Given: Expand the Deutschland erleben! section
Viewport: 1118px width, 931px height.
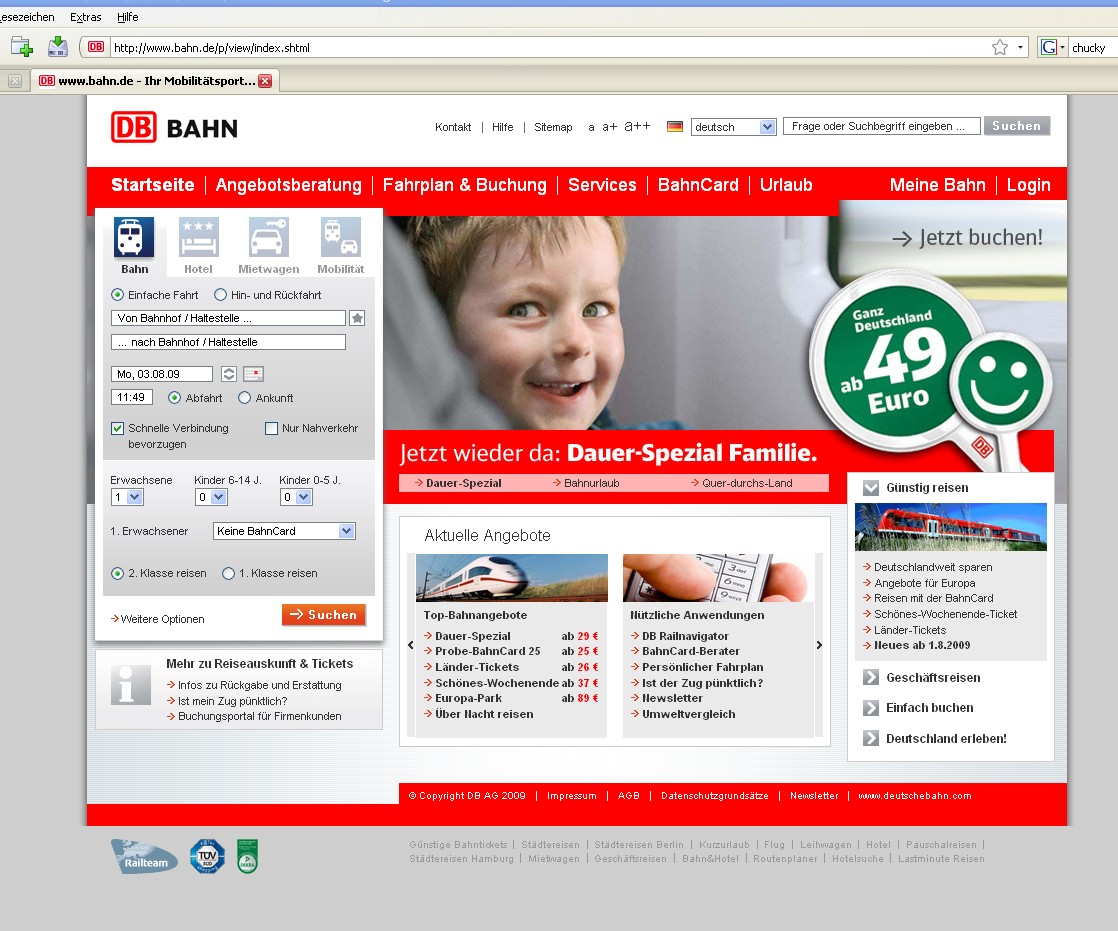Looking at the screenshot, I should (871, 739).
